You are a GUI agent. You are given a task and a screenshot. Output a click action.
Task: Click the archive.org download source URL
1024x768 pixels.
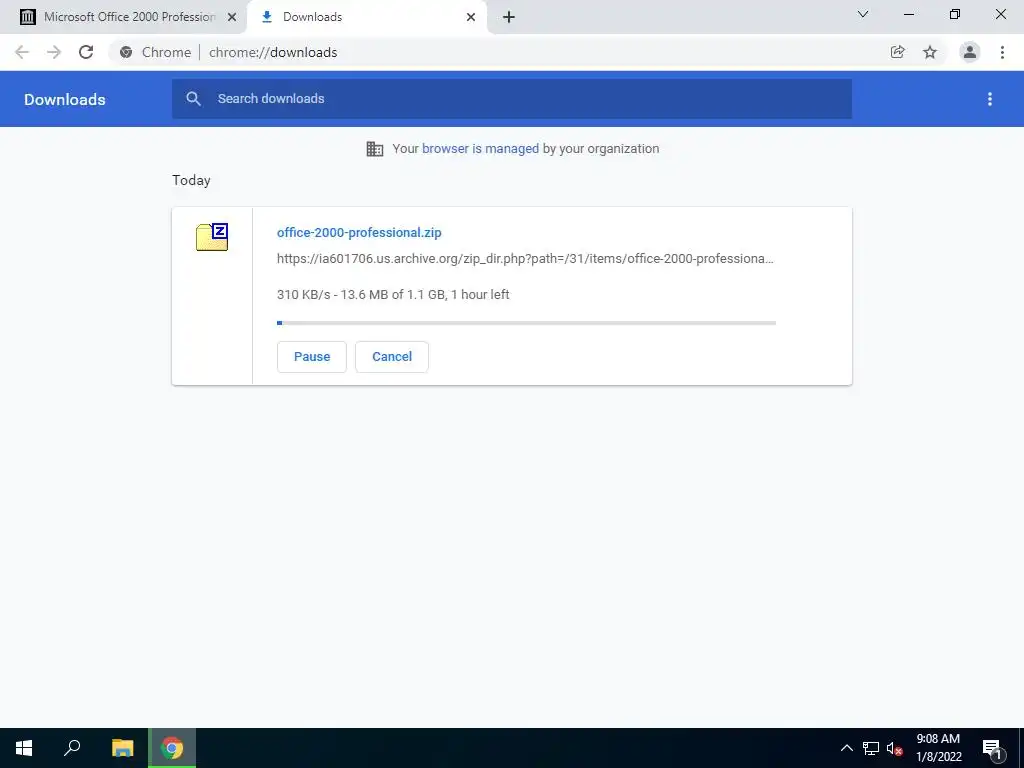pos(525,259)
